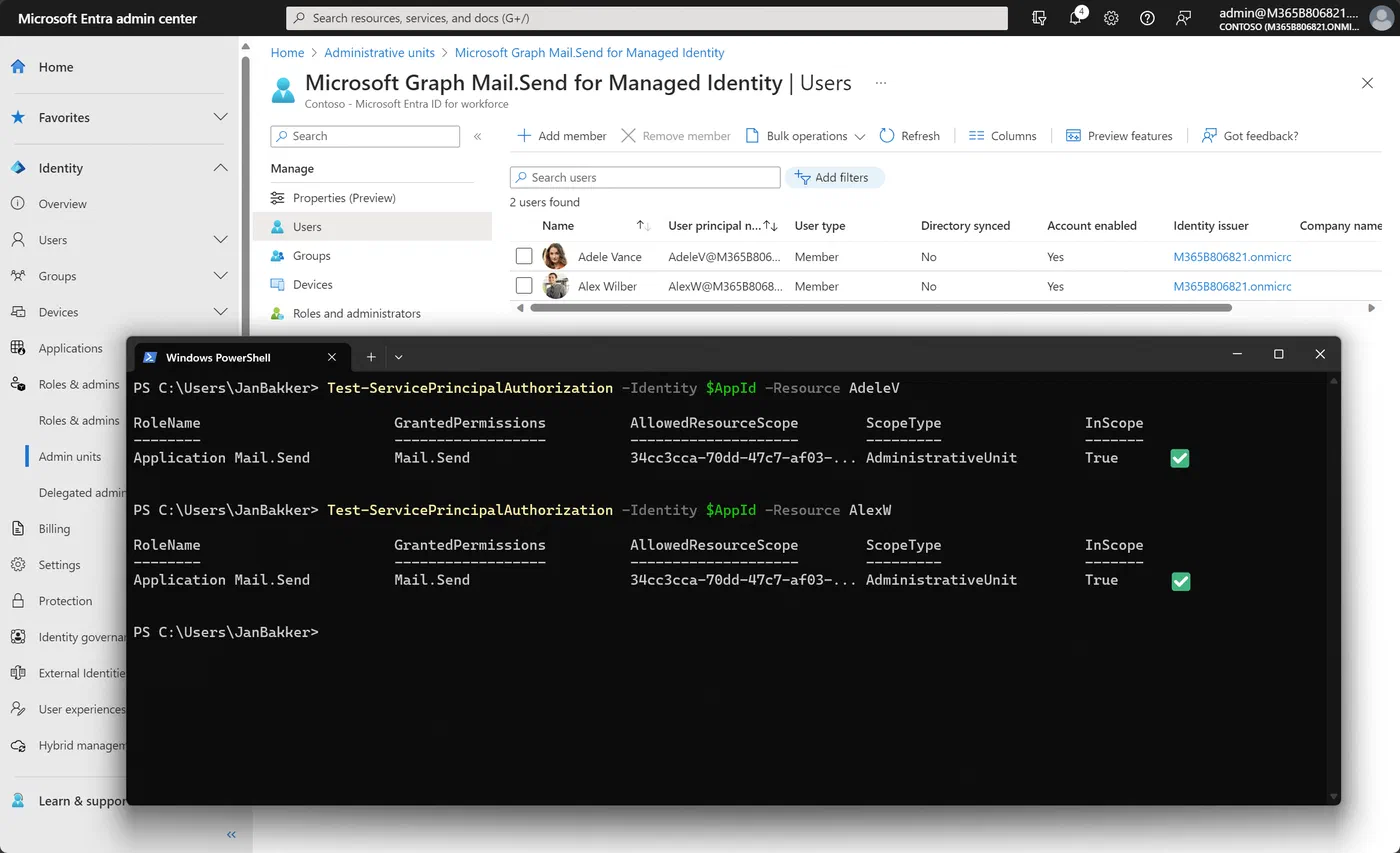Open Preview features in the toolbar
This screenshot has height=853, width=1400.
[x=1119, y=136]
